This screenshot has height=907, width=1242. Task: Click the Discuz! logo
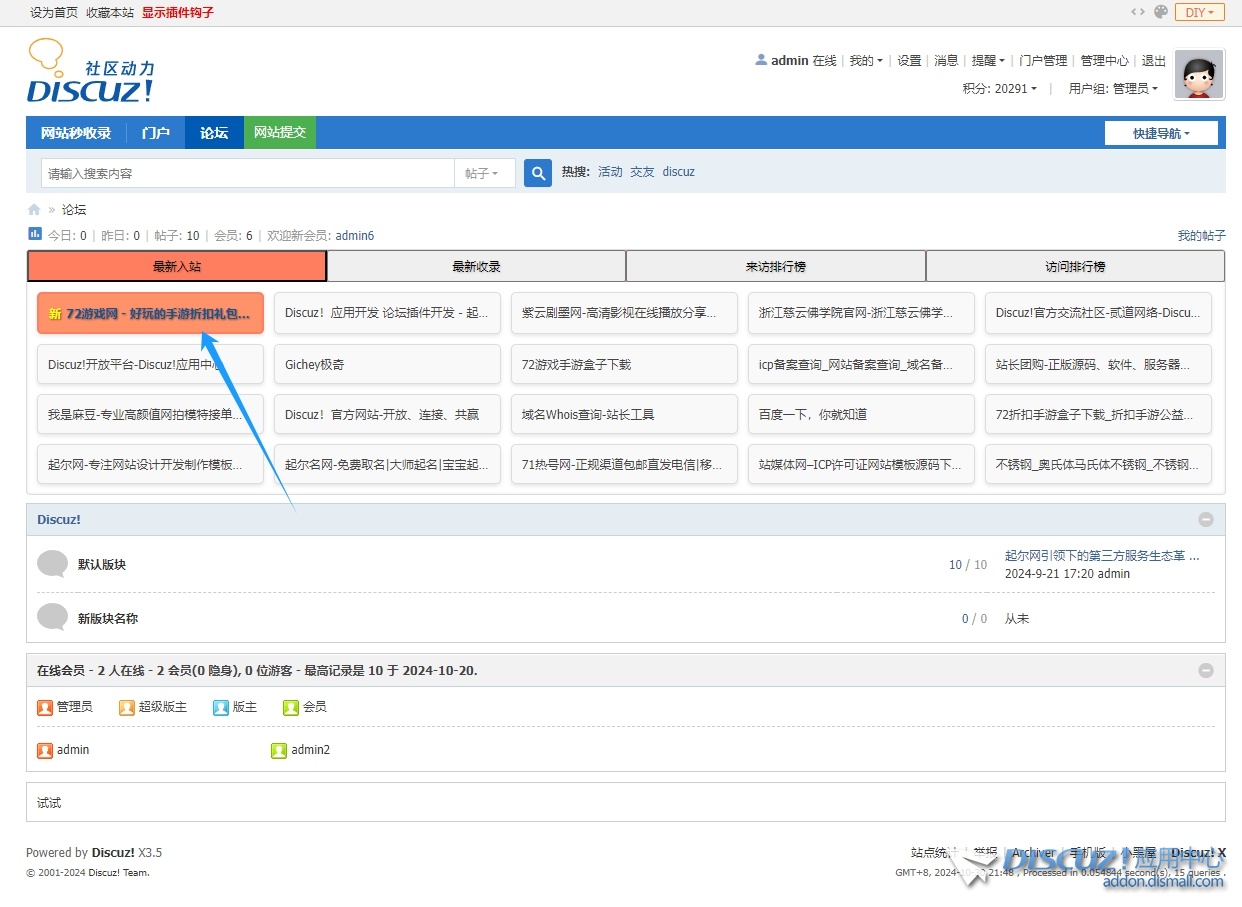tap(90, 72)
